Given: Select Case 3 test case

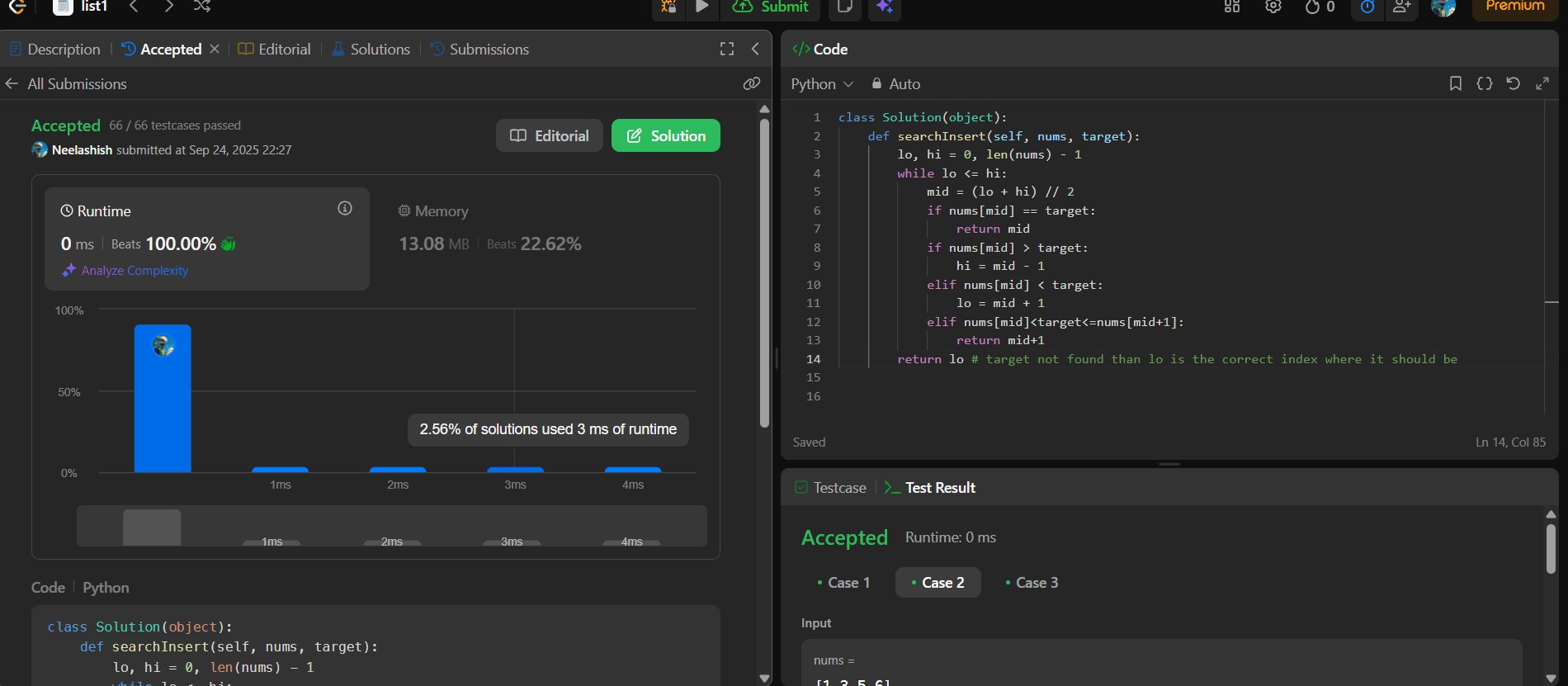Looking at the screenshot, I should [x=1032, y=583].
